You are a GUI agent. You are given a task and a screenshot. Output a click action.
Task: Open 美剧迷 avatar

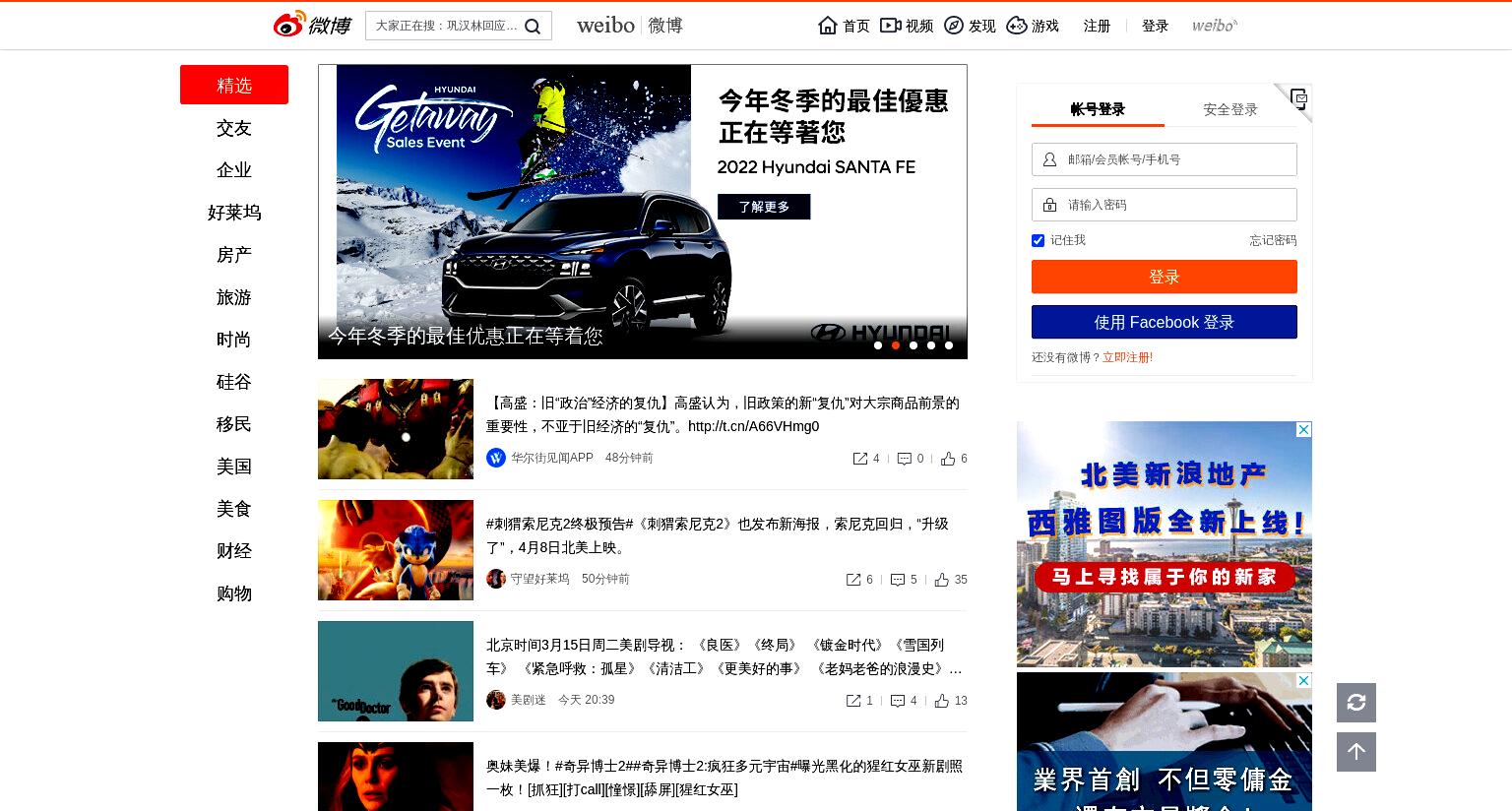coord(496,700)
